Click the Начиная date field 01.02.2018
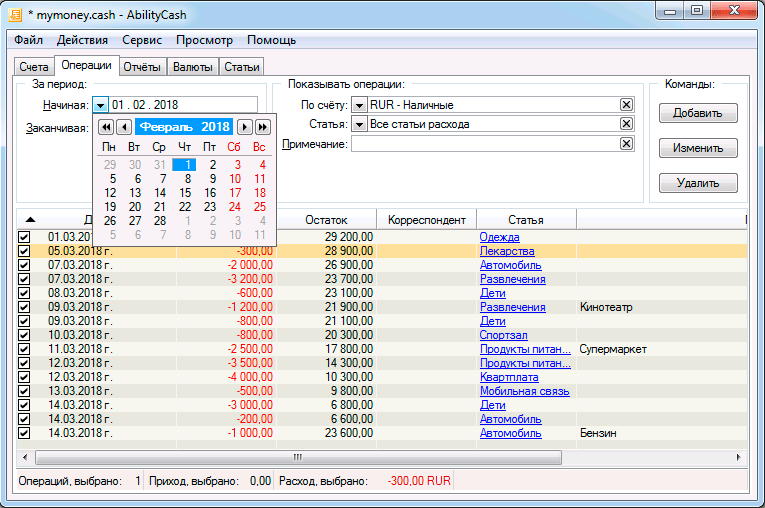765x508 pixels. (x=183, y=105)
